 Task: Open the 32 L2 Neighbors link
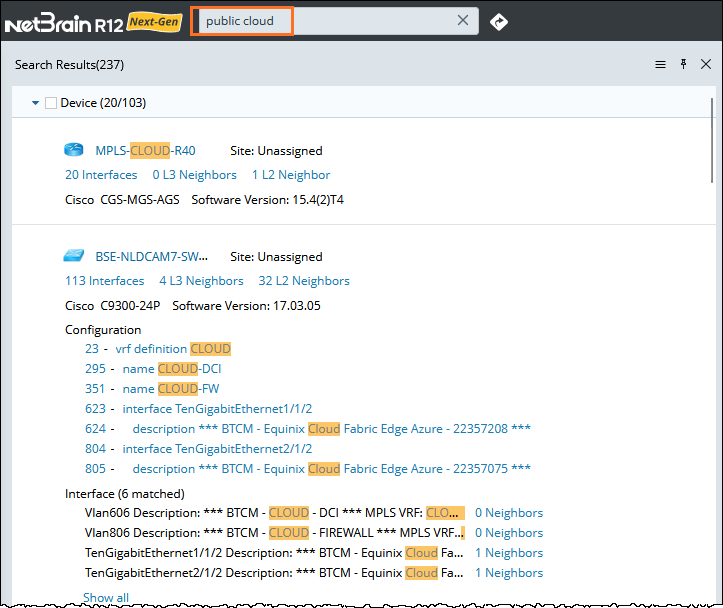pos(304,281)
